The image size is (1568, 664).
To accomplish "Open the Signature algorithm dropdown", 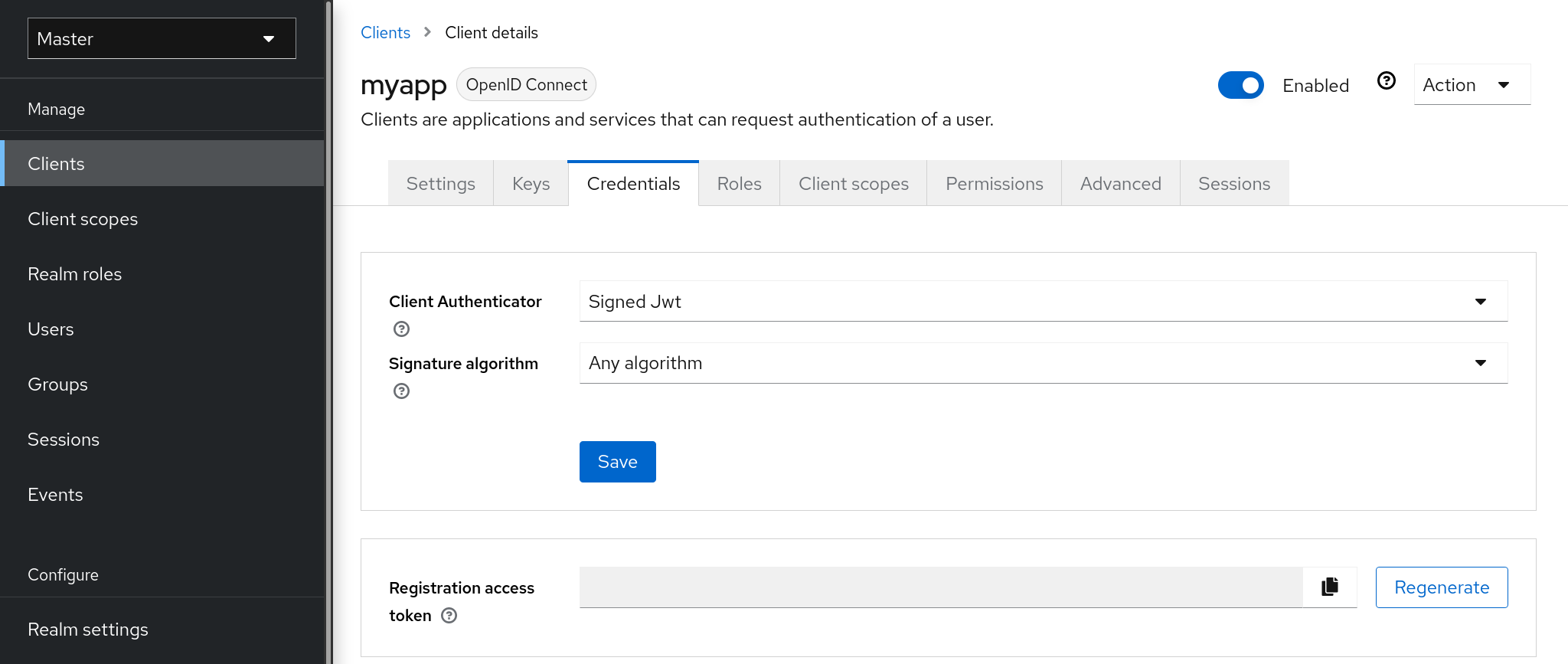I will coord(1043,363).
